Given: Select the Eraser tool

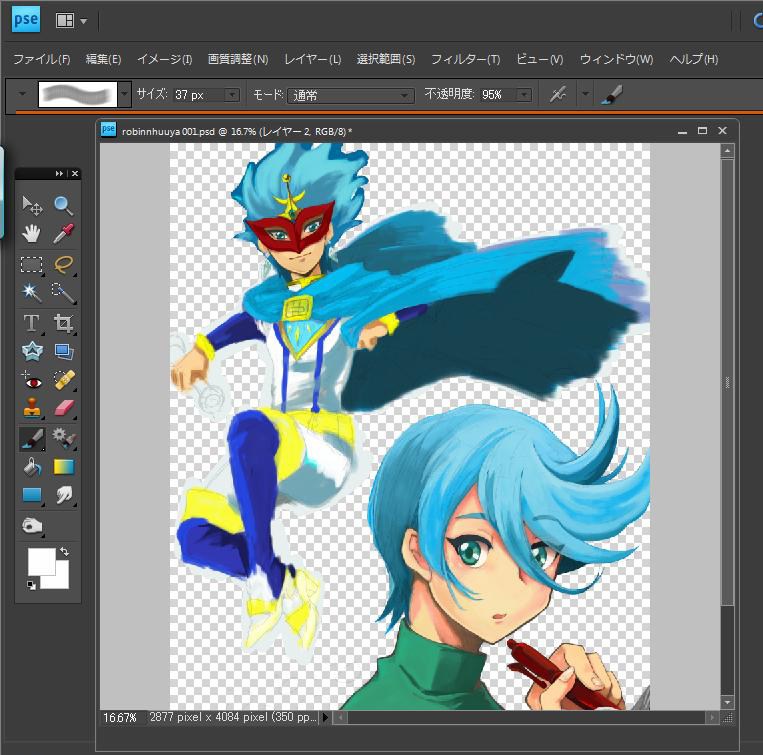Looking at the screenshot, I should coord(64,408).
